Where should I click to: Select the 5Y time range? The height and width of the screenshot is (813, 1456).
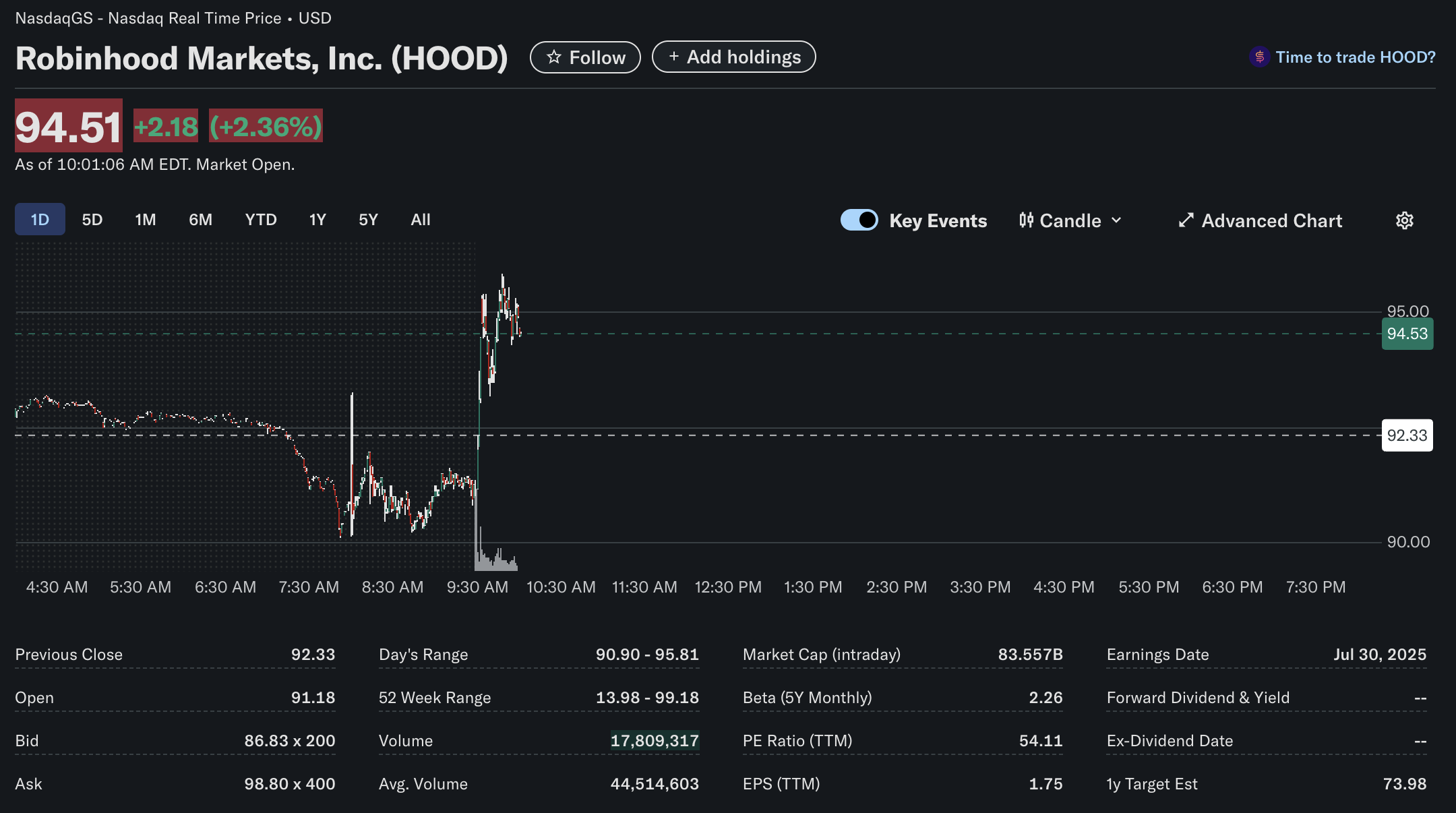[x=368, y=220]
